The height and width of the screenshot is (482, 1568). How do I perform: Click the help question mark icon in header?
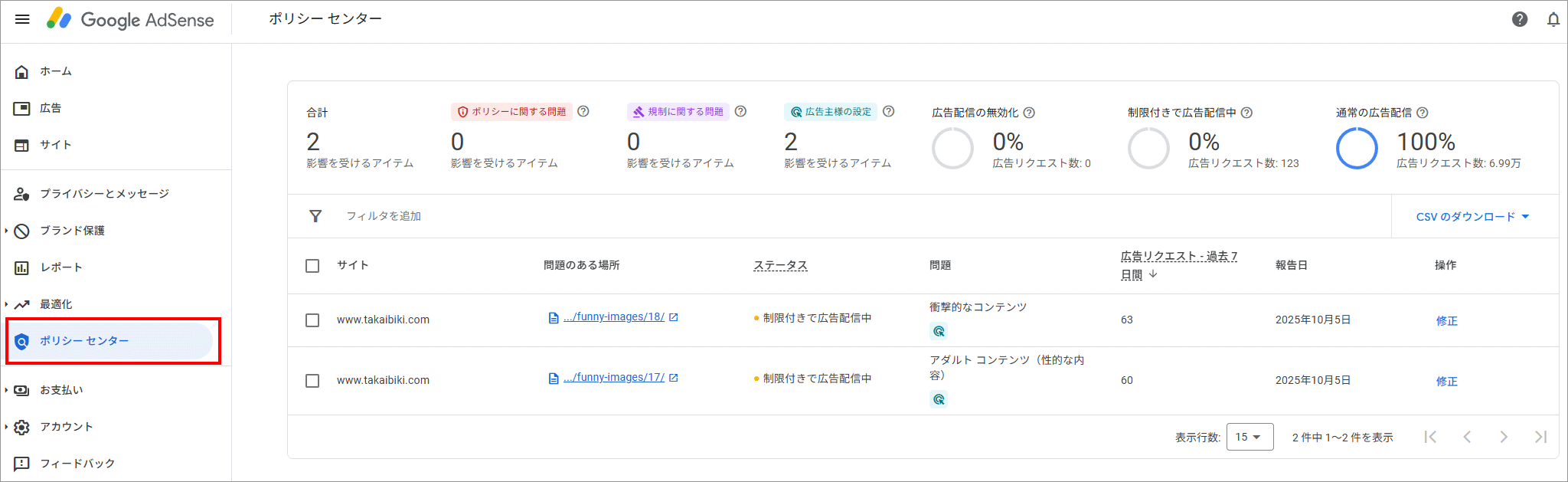point(1520,19)
